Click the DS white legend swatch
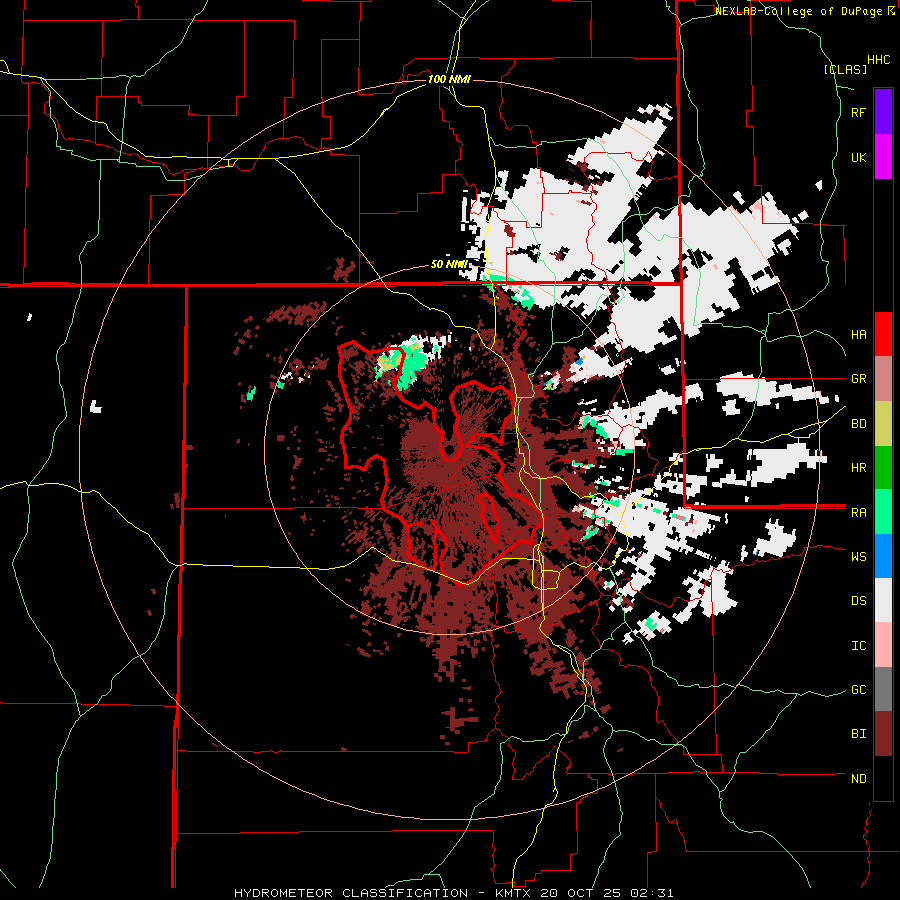The height and width of the screenshot is (900, 900). point(883,601)
